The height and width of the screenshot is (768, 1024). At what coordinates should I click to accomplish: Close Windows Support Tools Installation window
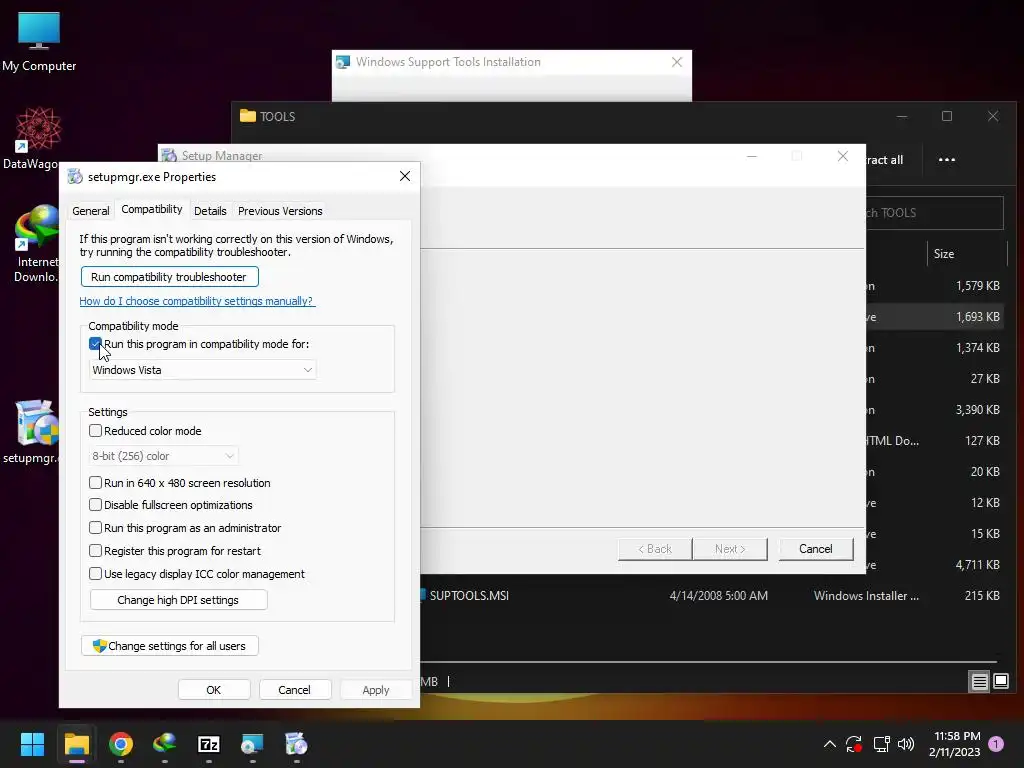677,62
